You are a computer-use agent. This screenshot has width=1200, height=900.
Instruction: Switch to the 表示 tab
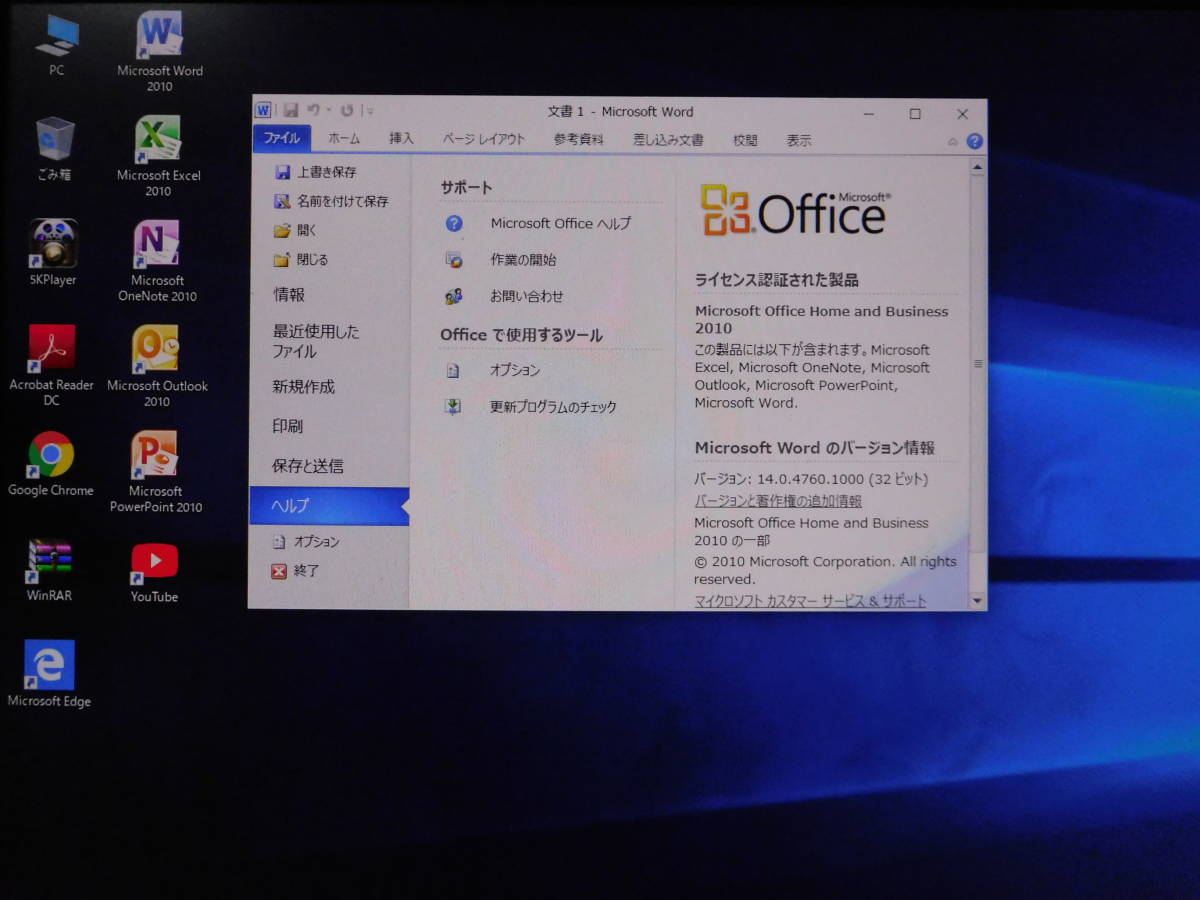tap(799, 141)
